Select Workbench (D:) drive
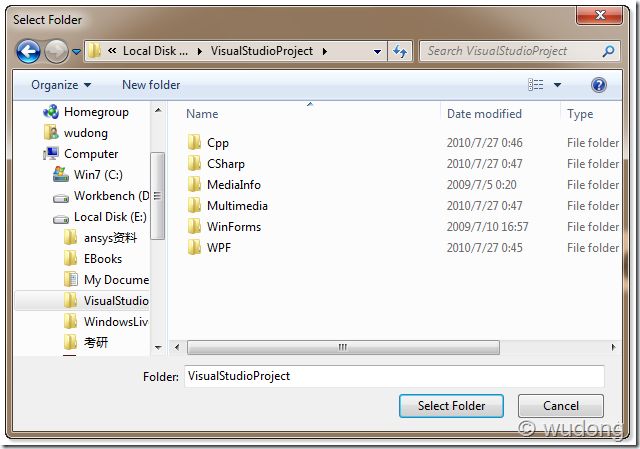Viewport: 640px width, 449px height. coord(111,196)
